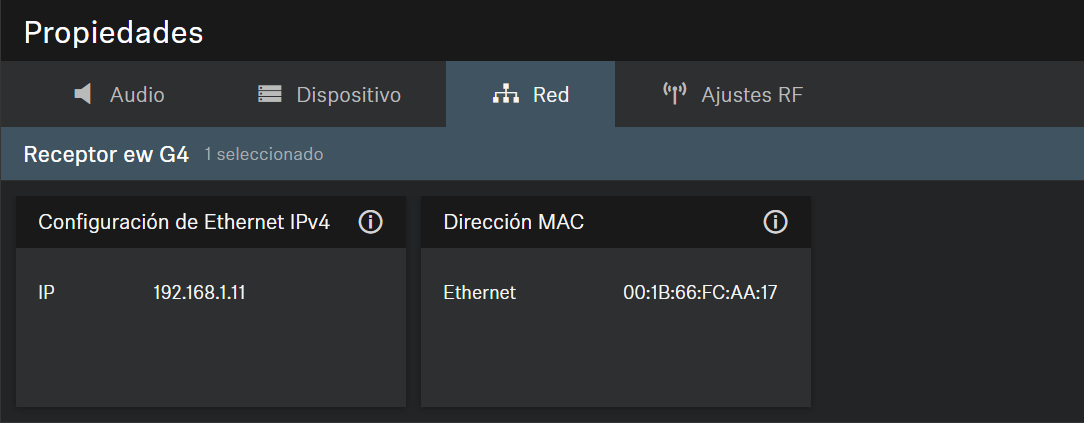Open the Ajustes RF tab
The height and width of the screenshot is (423, 1084).
[x=732, y=94]
